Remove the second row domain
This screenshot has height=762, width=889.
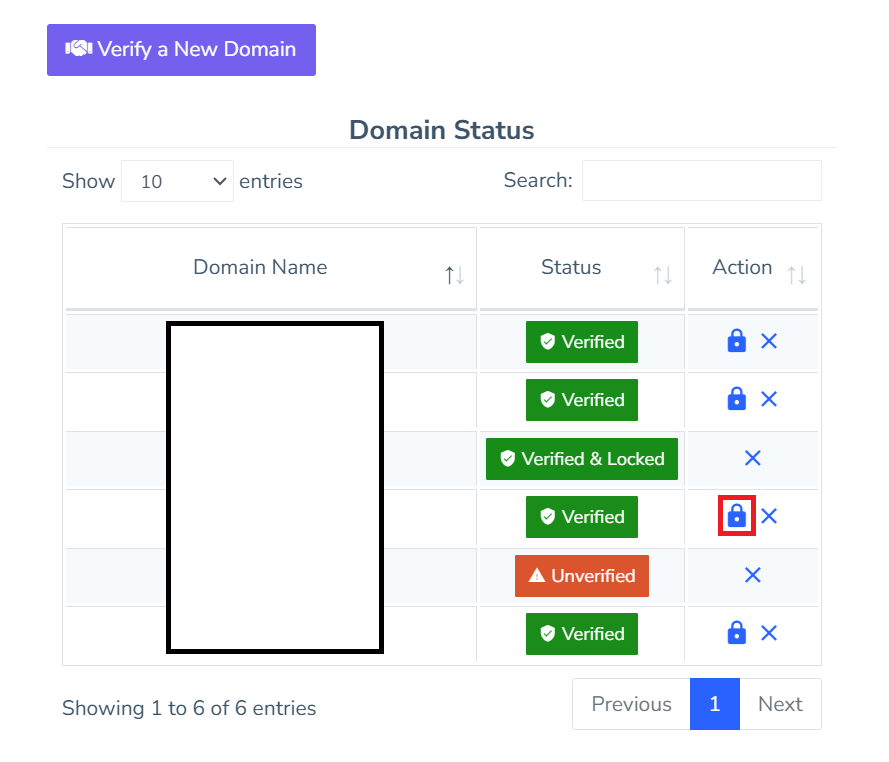coord(769,399)
